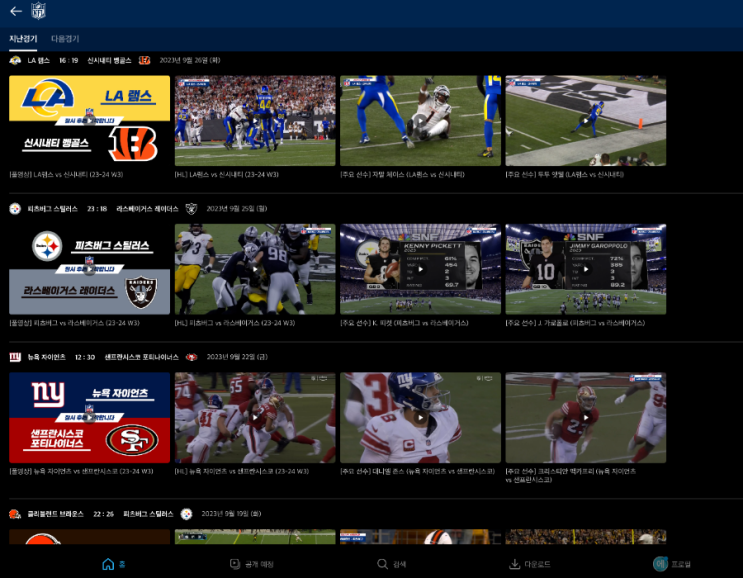Screen dimensions: 743x578
Task: Click the 22 : 26 score text
Action: (x=103, y=514)
